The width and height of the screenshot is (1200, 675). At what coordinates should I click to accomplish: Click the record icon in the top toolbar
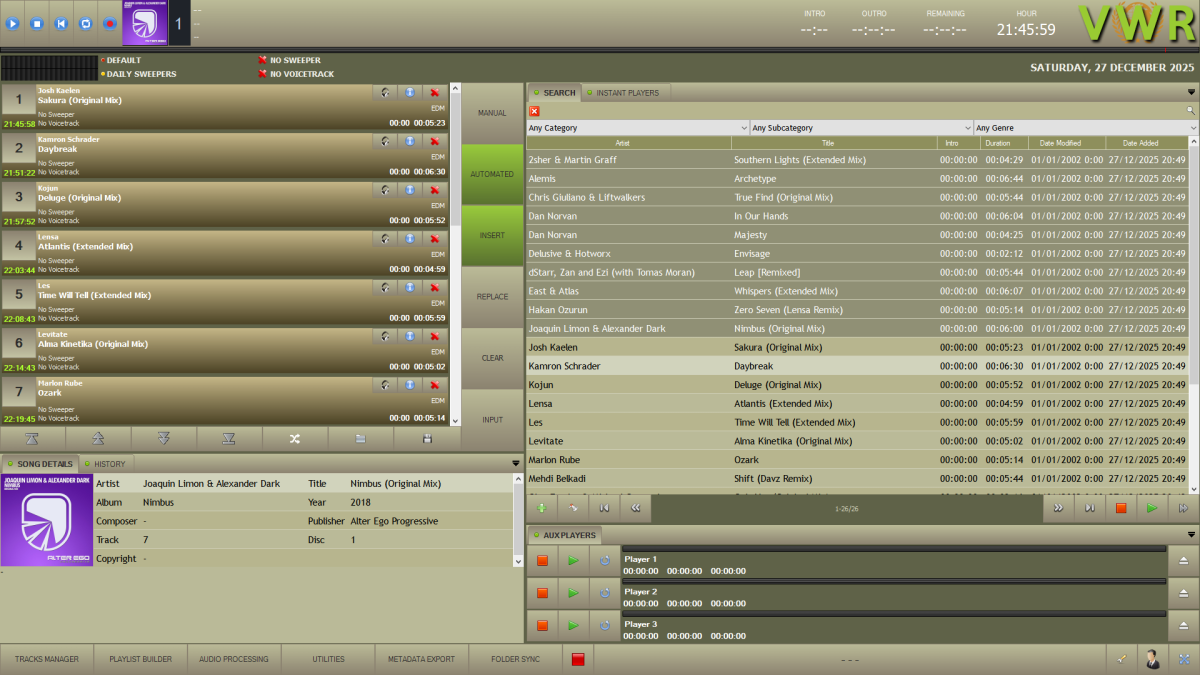(x=109, y=23)
